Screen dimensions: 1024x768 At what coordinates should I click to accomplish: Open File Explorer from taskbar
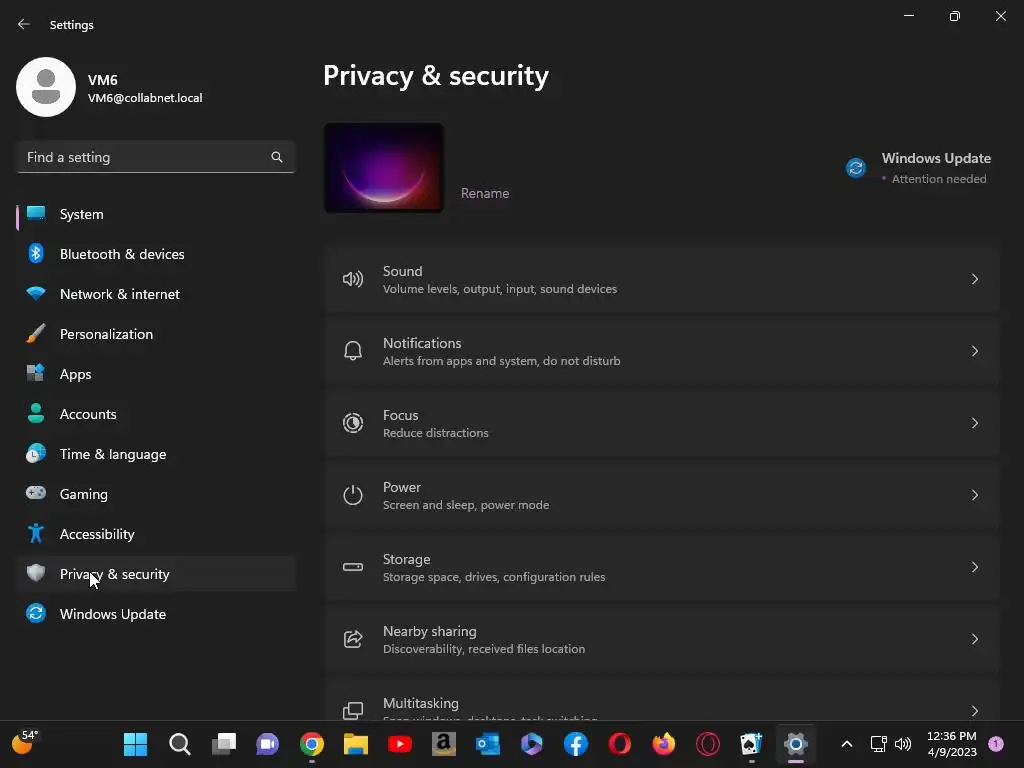pos(356,744)
